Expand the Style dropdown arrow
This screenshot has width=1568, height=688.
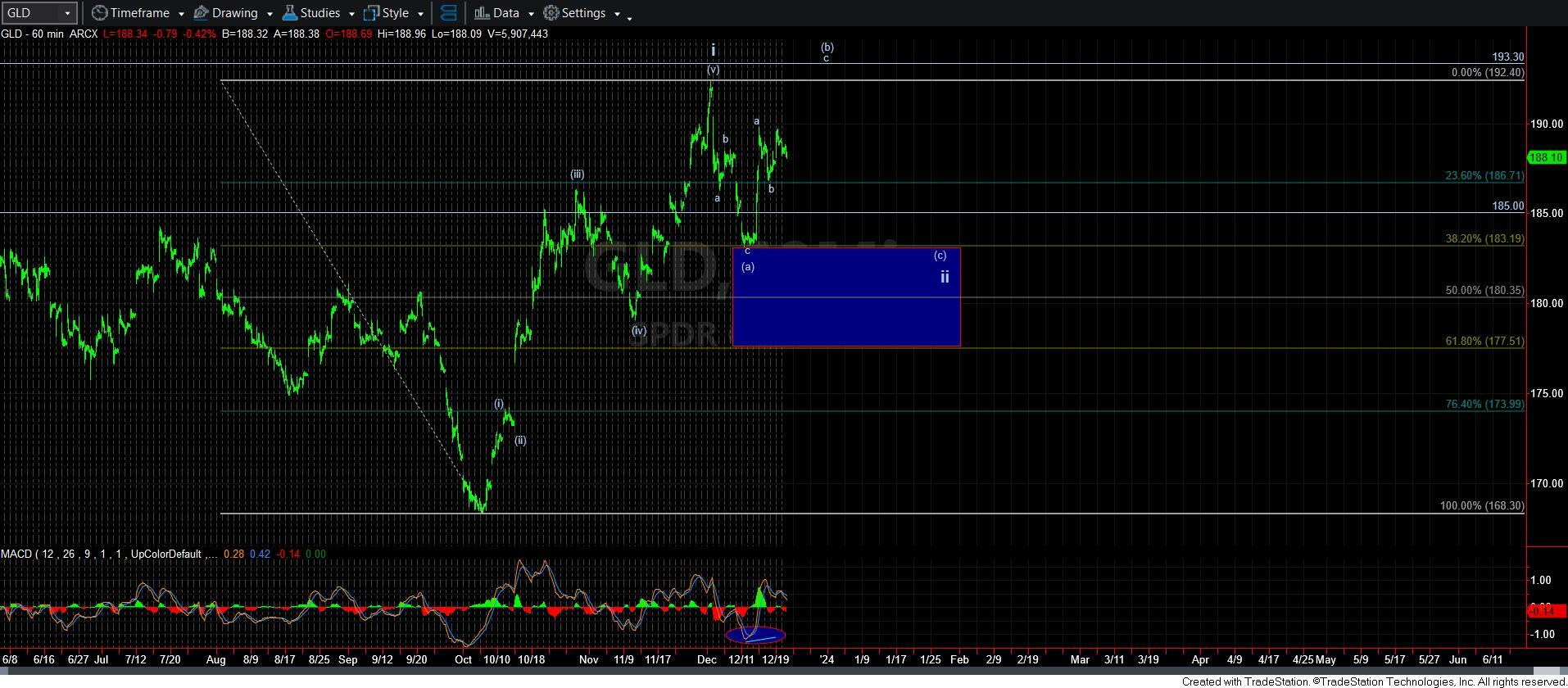click(x=420, y=14)
